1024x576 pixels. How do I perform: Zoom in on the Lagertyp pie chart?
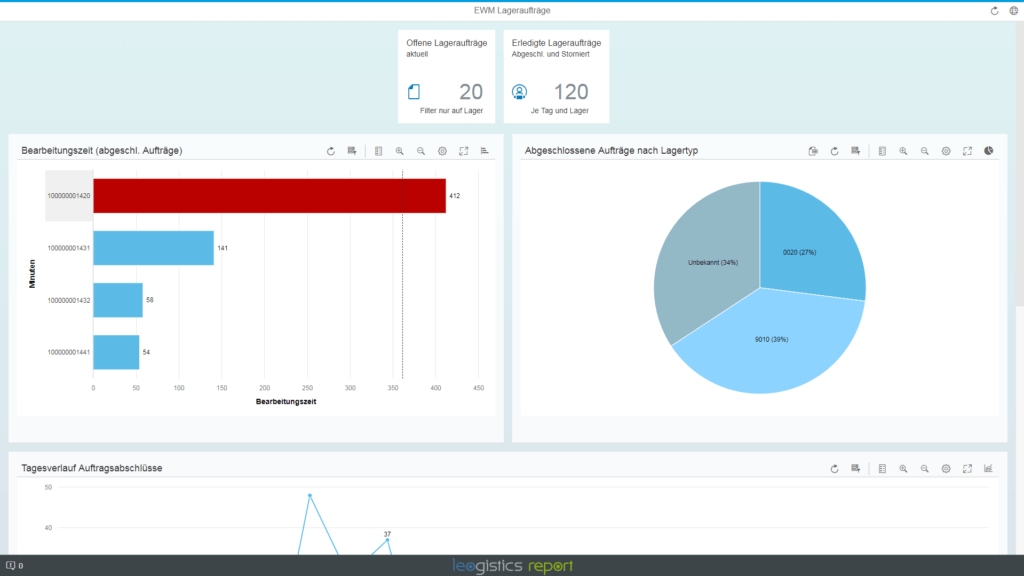point(903,151)
